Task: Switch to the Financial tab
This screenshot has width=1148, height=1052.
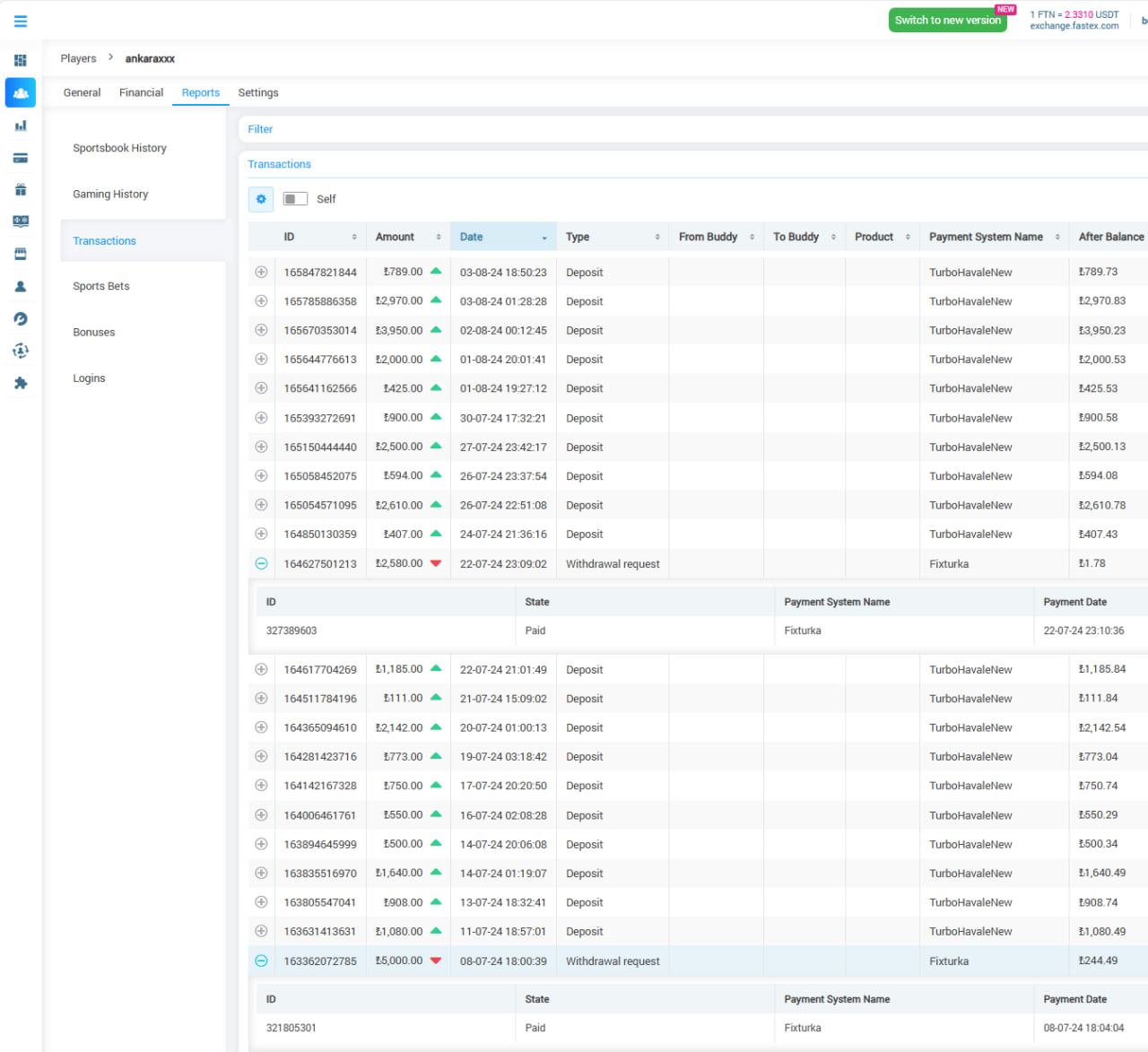Action: click(x=141, y=92)
